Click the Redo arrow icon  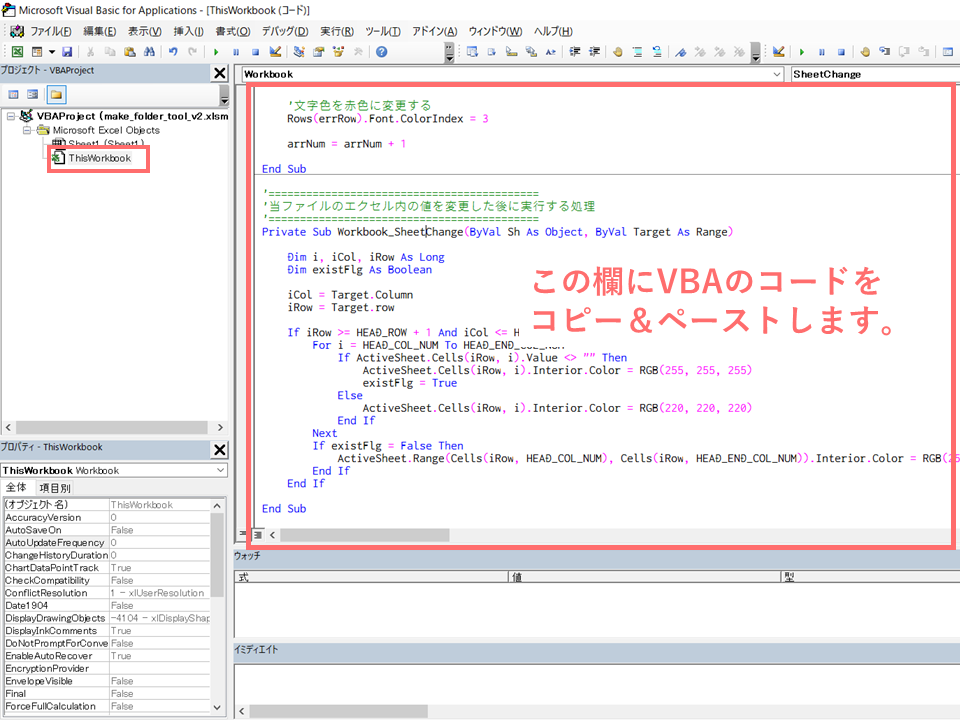[x=193, y=52]
